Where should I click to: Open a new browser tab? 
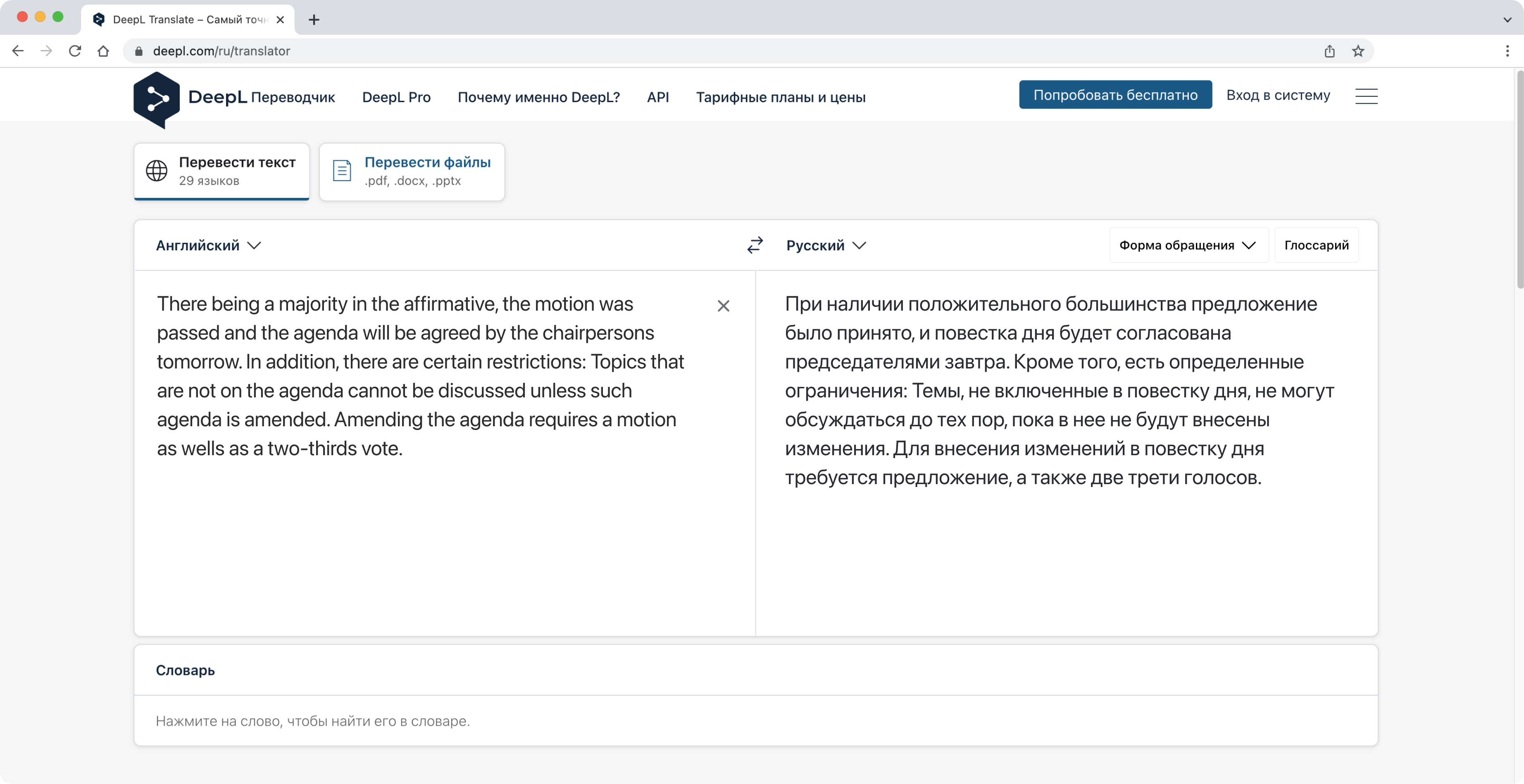(x=314, y=19)
